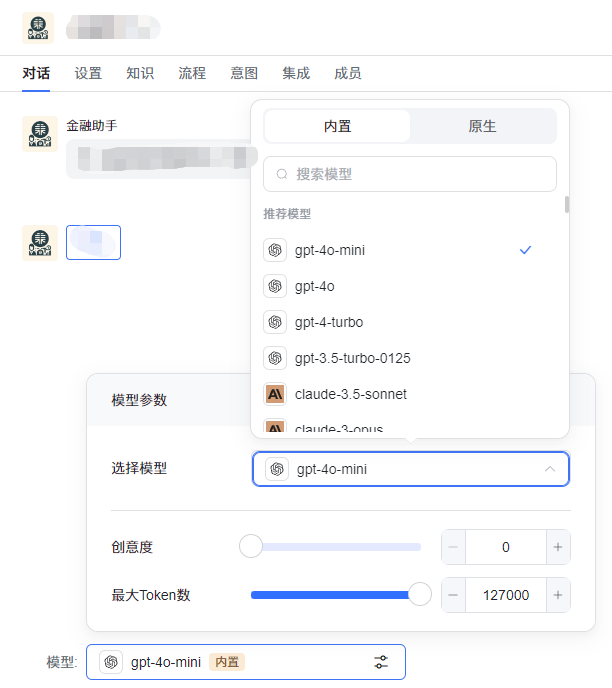
Task: Click the OpenAI icon next to gpt-4o-mini in list
Action: click(275, 250)
